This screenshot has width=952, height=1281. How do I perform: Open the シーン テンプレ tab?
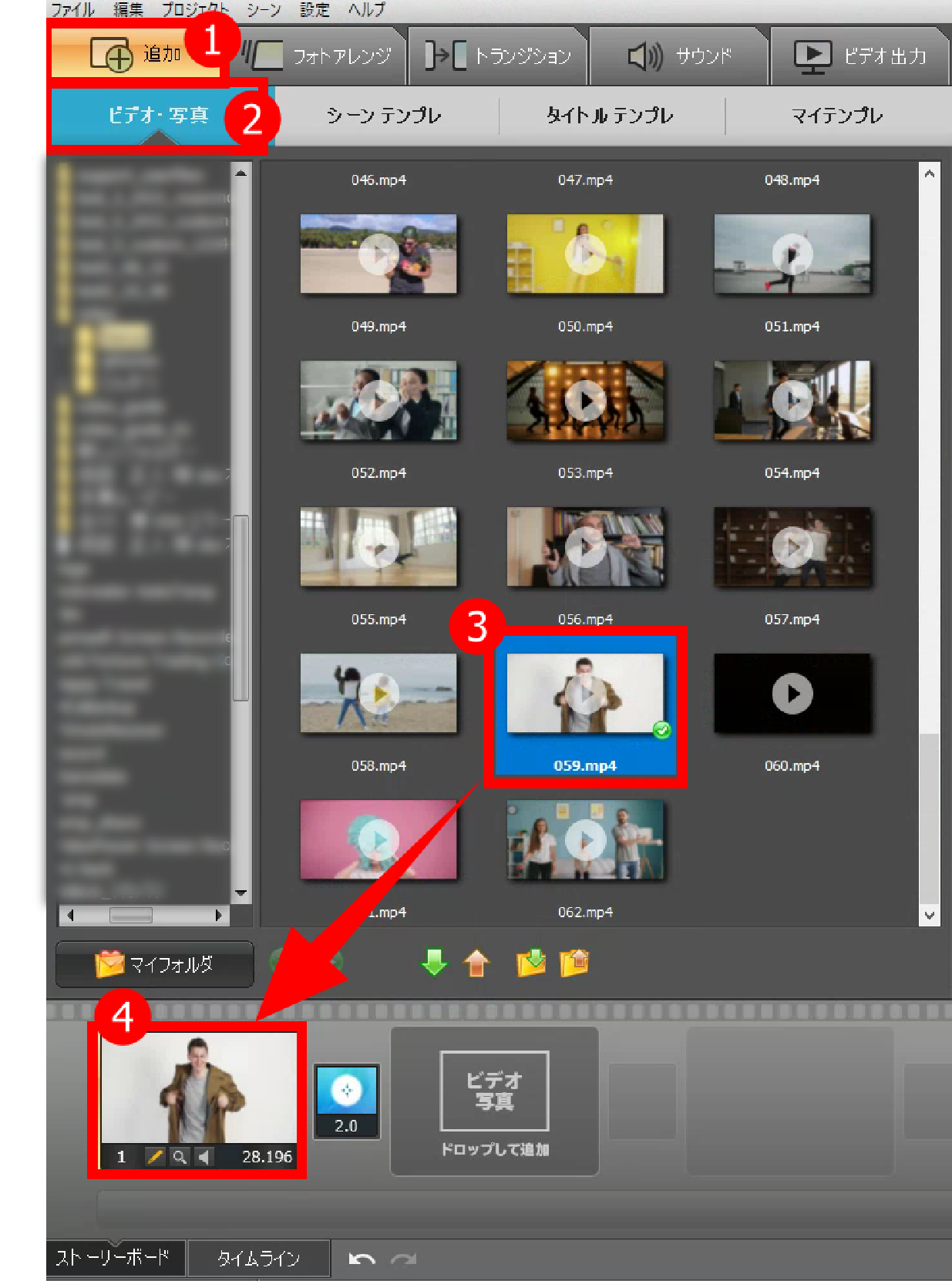(383, 116)
